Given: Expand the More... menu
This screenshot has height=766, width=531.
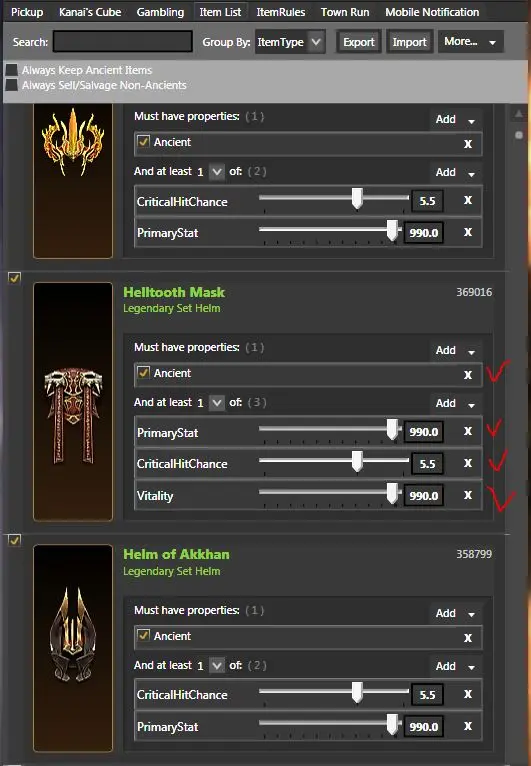Looking at the screenshot, I should click(470, 42).
